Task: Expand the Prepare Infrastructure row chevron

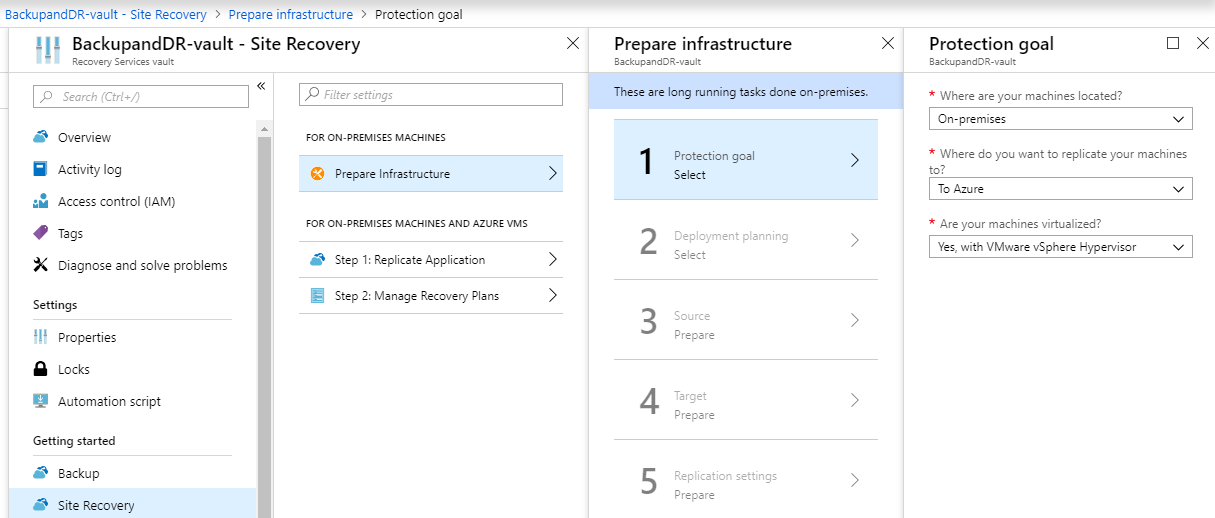Action: click(553, 174)
